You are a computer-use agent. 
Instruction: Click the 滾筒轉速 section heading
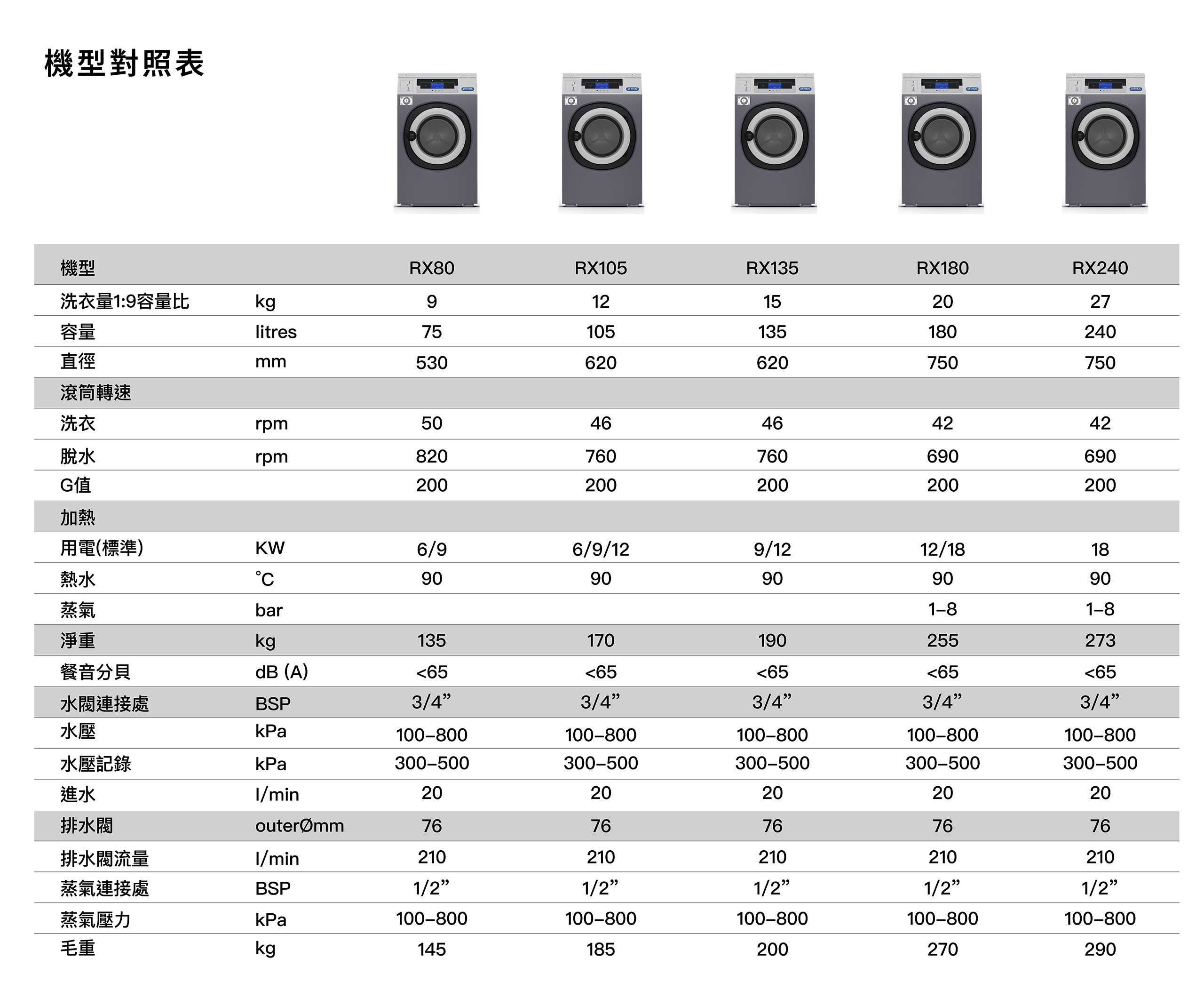tap(95, 393)
